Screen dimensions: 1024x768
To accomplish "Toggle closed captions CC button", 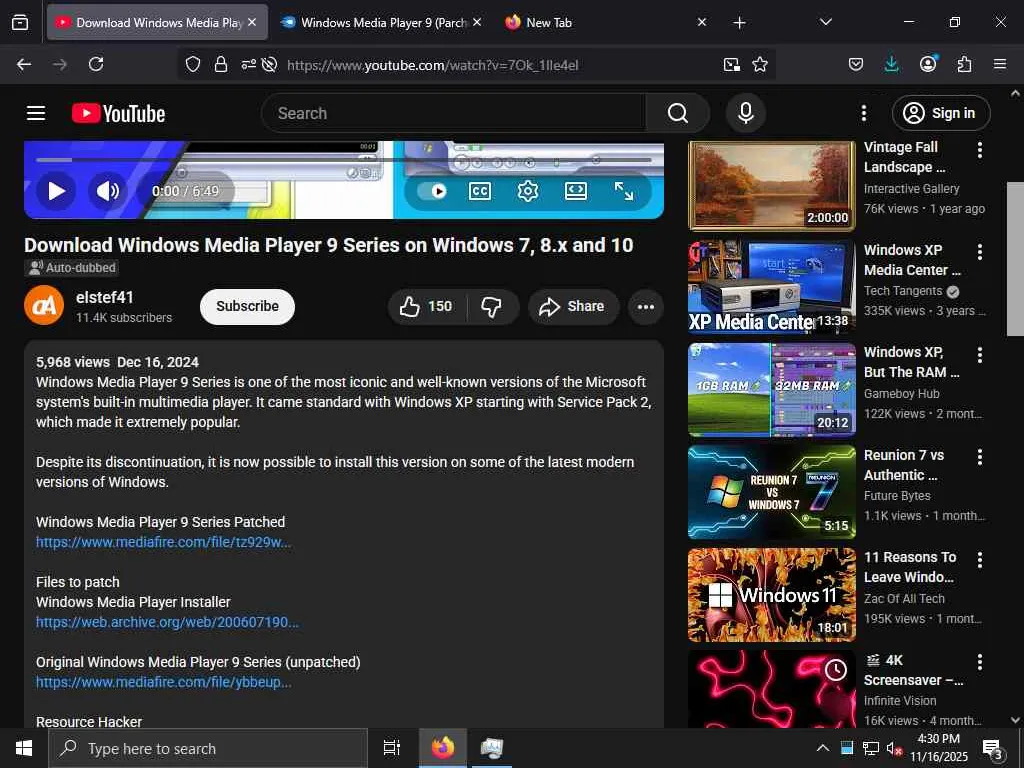I will [479, 191].
